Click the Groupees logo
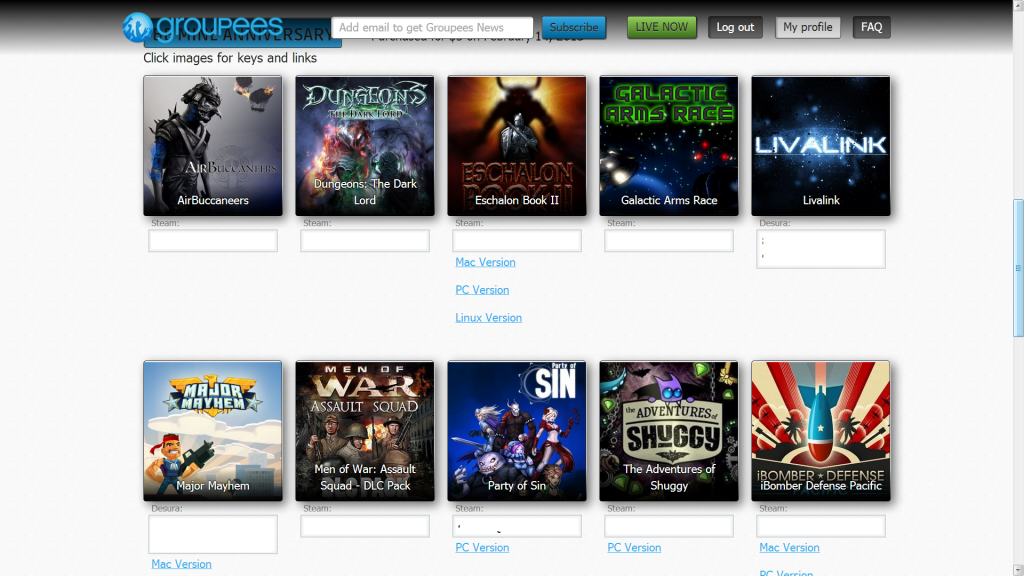This screenshot has height=576, width=1024. tap(203, 27)
